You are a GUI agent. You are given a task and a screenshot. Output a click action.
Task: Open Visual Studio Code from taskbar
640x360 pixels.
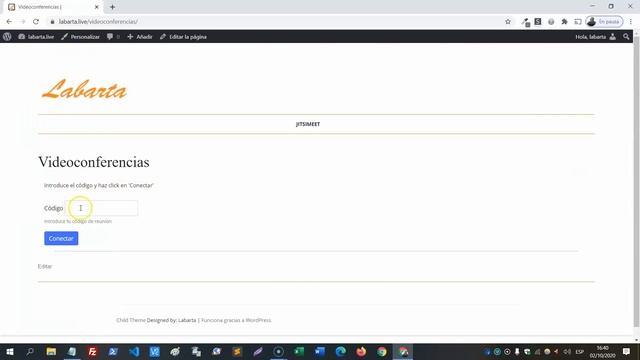click(134, 351)
